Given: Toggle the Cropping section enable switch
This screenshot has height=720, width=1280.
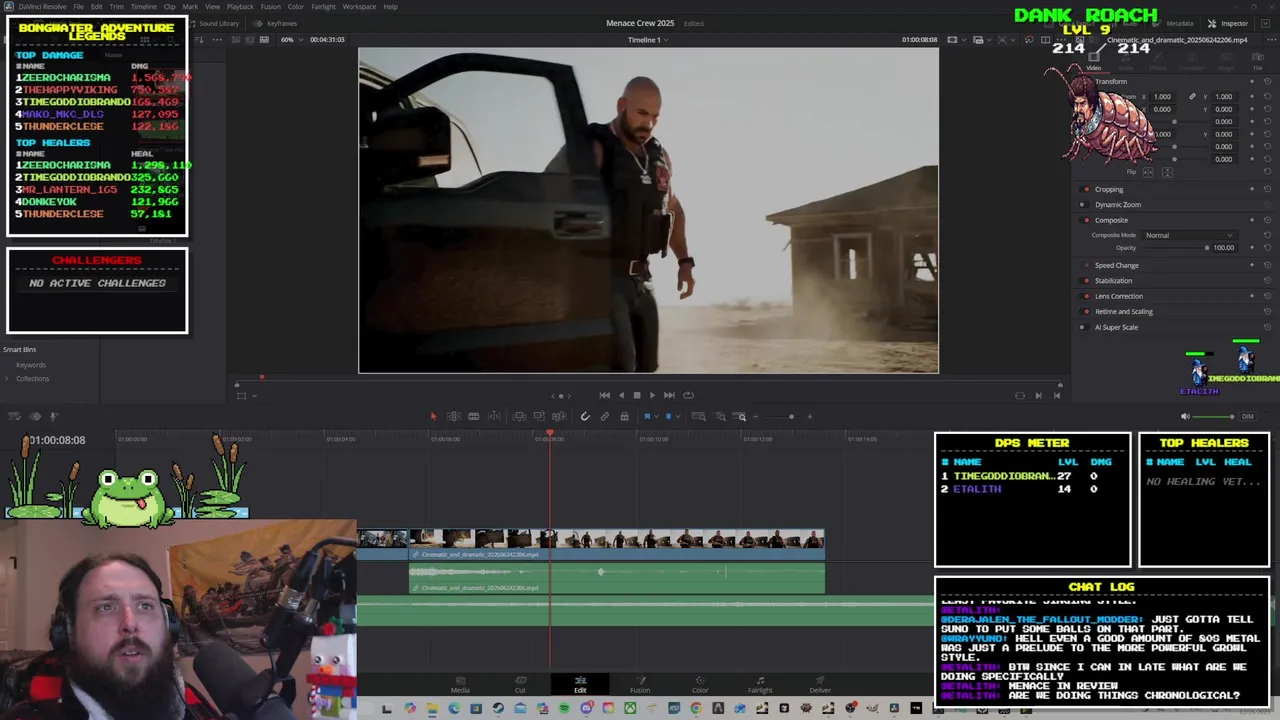Looking at the screenshot, I should 1086,189.
